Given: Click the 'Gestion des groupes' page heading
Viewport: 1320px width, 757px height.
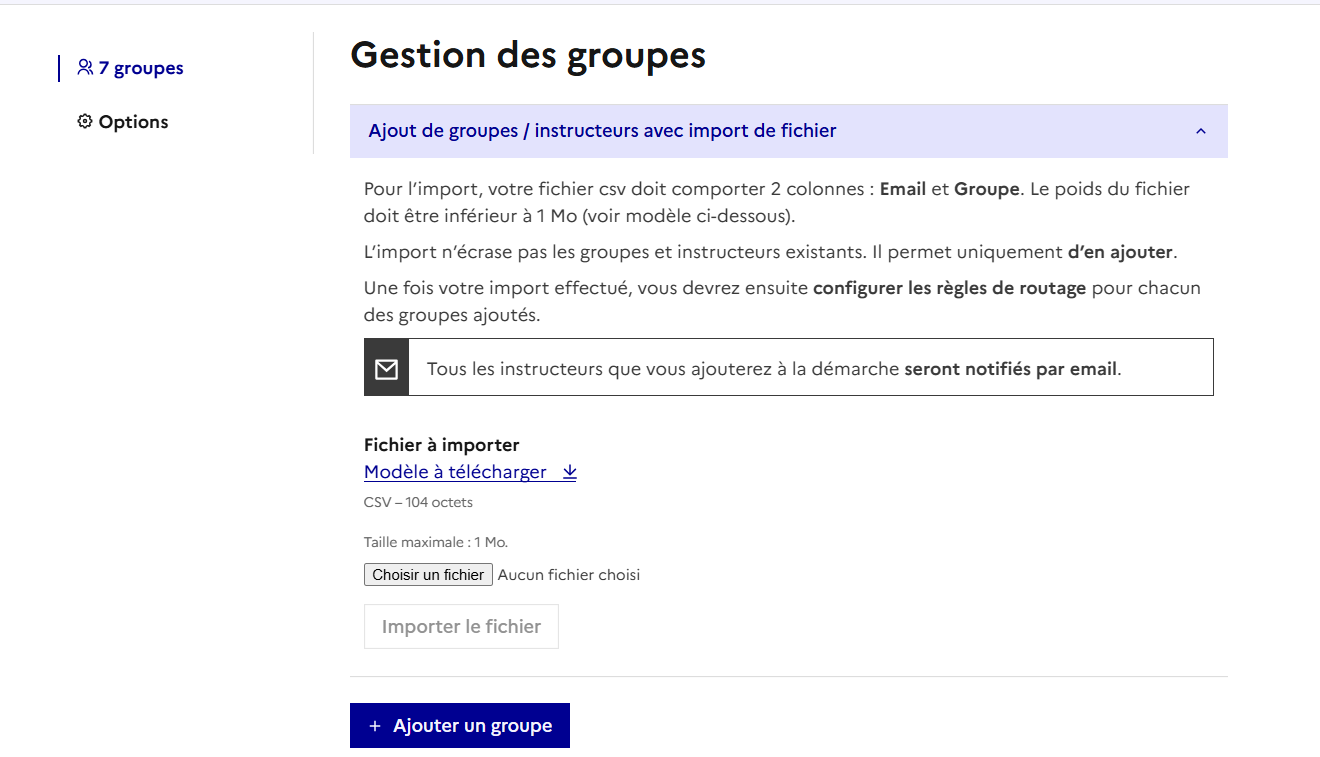Looking at the screenshot, I should 528,55.
